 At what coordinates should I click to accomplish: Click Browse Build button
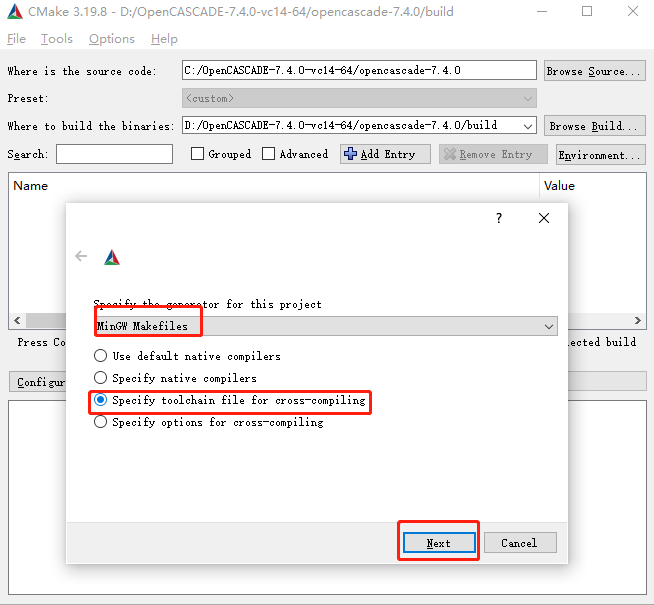click(x=595, y=126)
